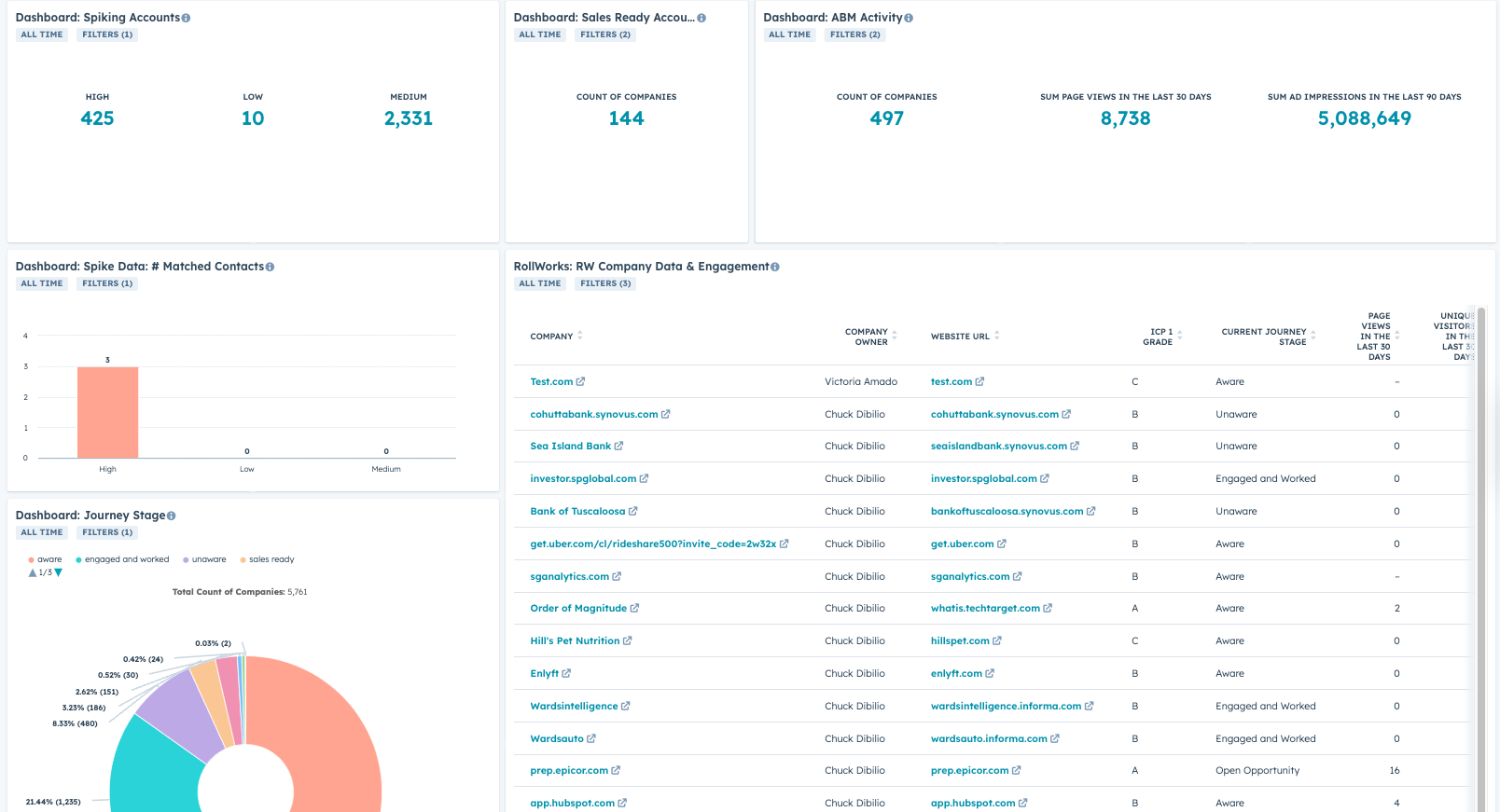1500x812 pixels.
Task: Open external link icon beside Test.com company
Action: tap(581, 382)
